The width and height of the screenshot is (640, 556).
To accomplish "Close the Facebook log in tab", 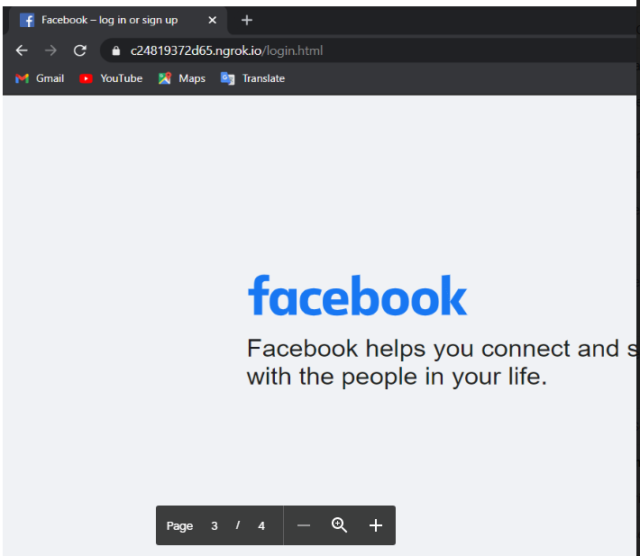I will 212,20.
